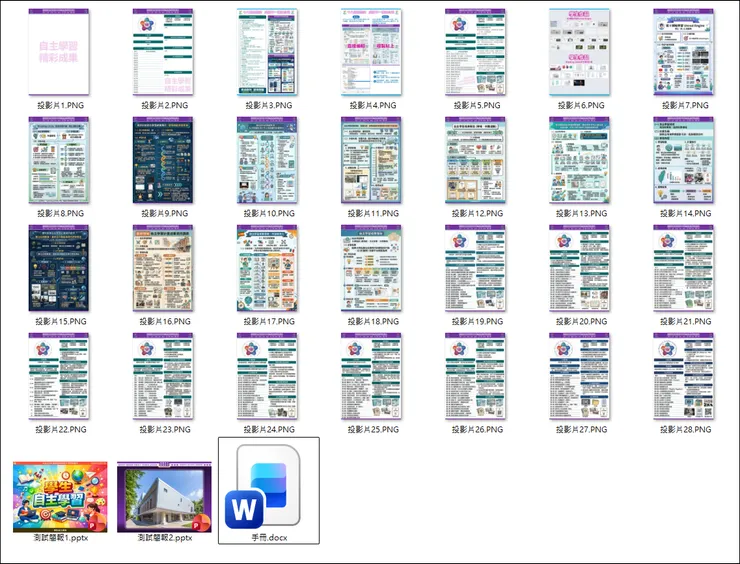Pick the 投影片16.PNG thumbnail
This screenshot has height=564, width=740.
click(163, 268)
